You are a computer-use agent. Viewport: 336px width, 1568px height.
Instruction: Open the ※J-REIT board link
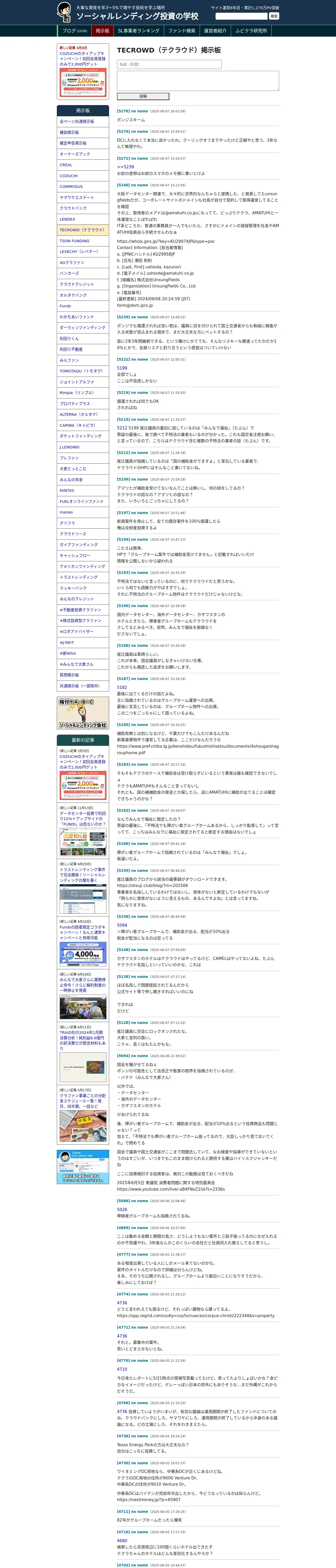click(83, 643)
